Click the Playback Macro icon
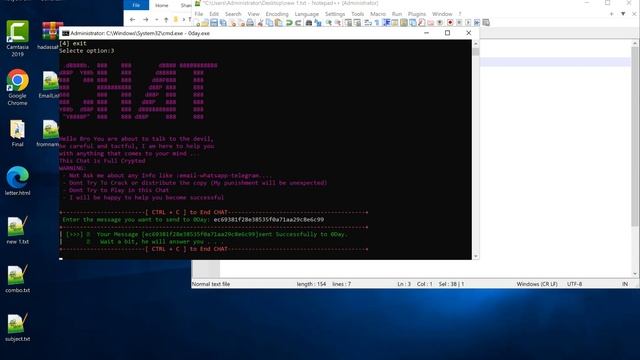Screen dimensions: 640x360 468,23
